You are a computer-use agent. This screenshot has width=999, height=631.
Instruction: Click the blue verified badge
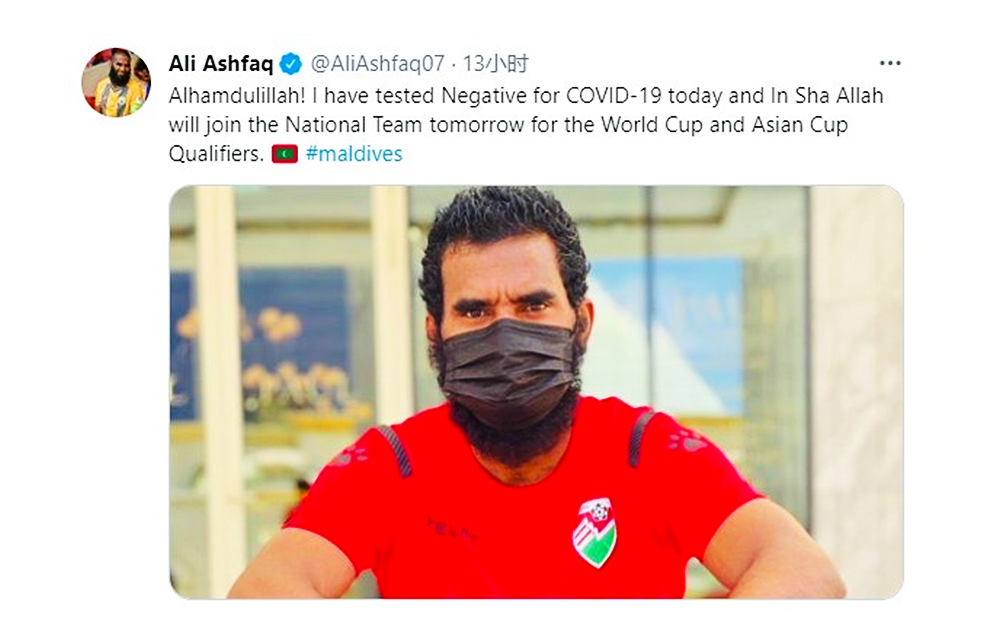(291, 65)
